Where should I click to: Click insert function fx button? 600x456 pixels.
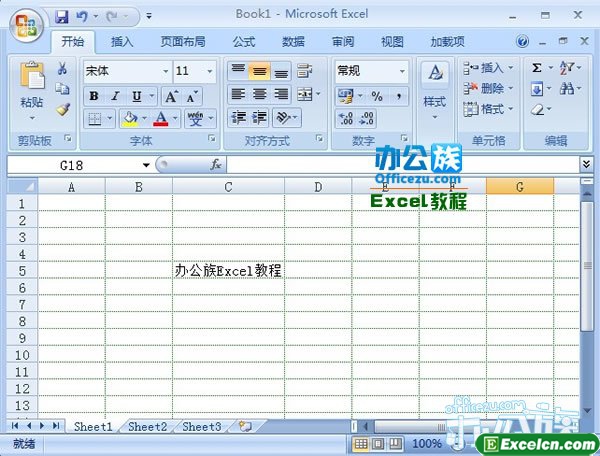click(x=216, y=164)
